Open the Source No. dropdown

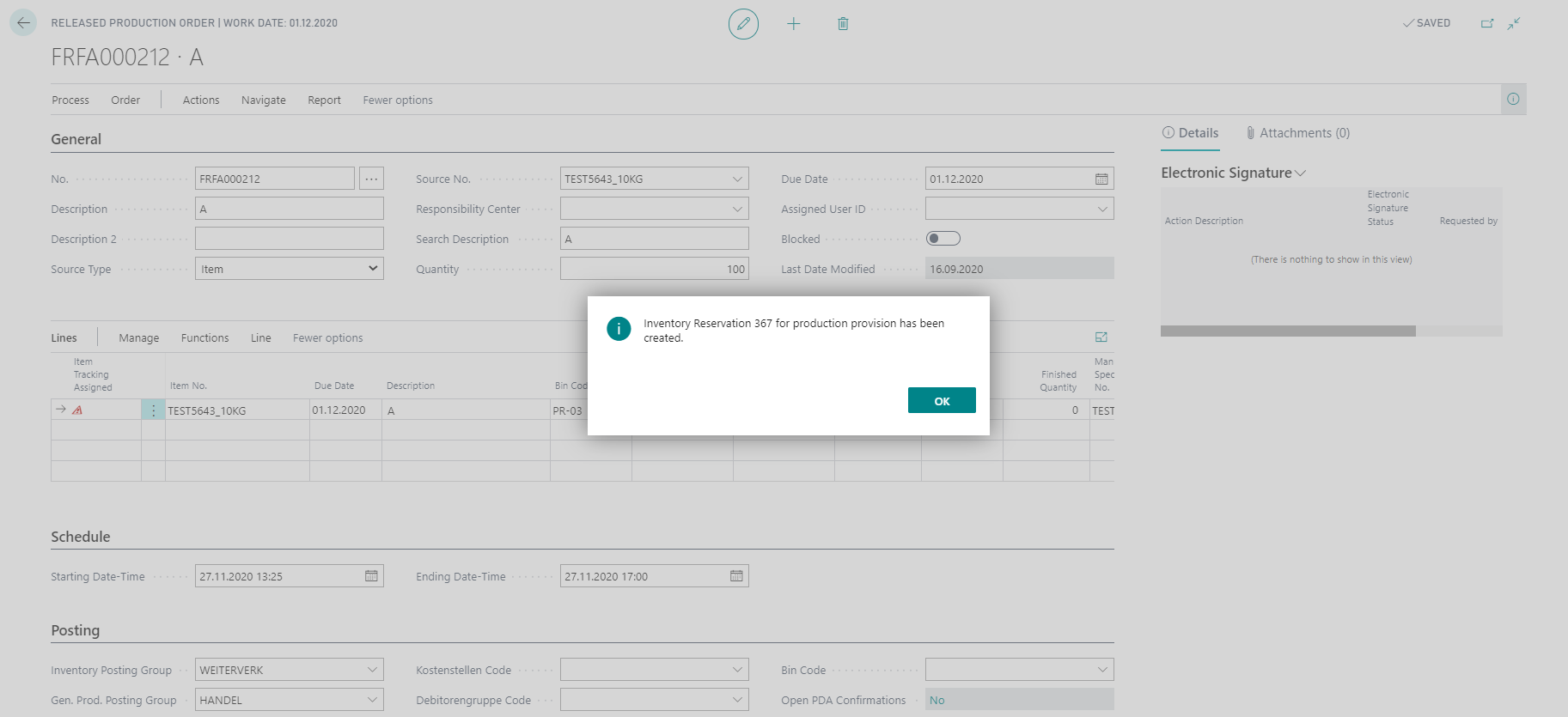(x=737, y=179)
